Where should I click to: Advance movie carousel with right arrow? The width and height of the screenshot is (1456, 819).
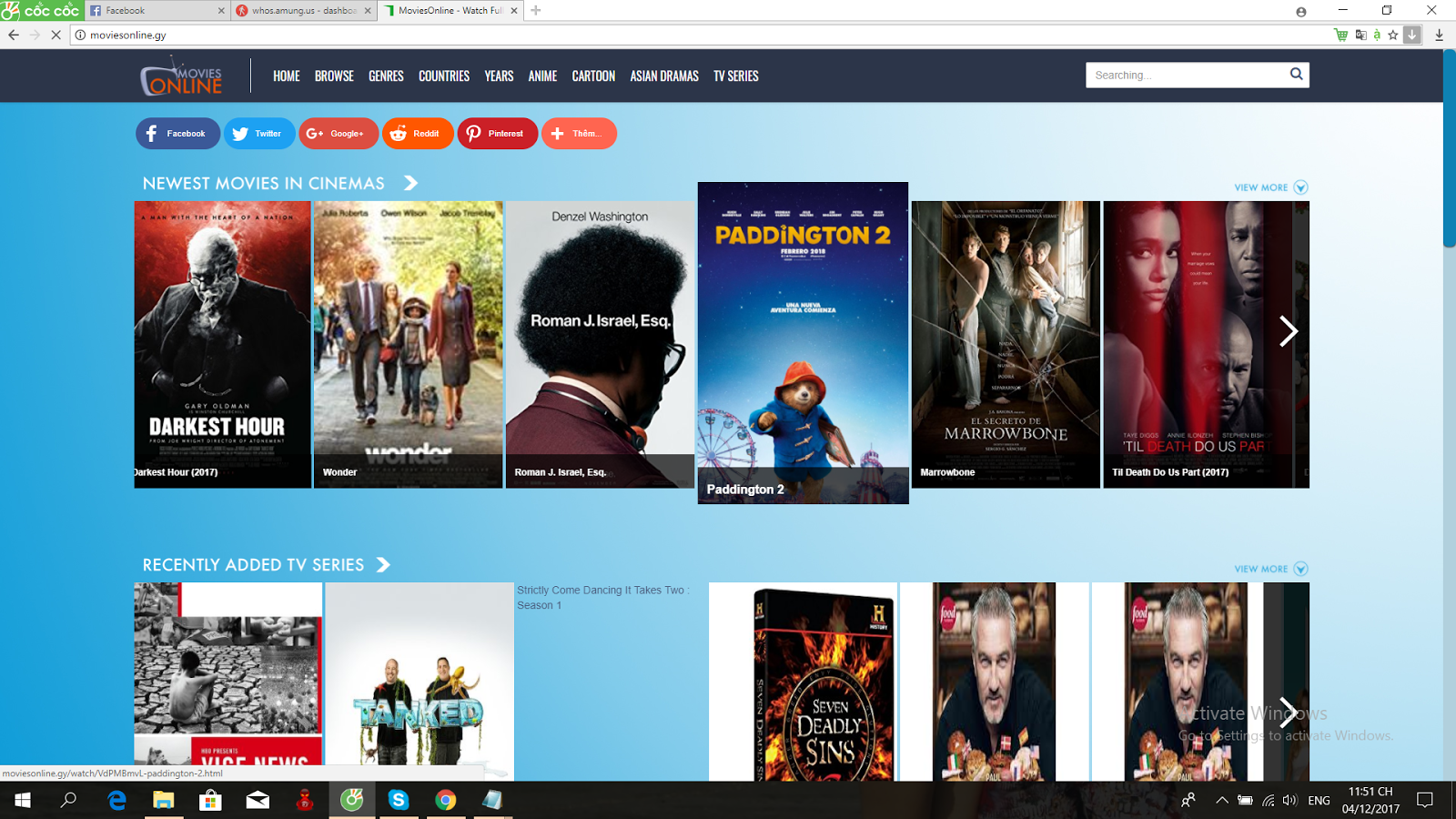click(1289, 331)
